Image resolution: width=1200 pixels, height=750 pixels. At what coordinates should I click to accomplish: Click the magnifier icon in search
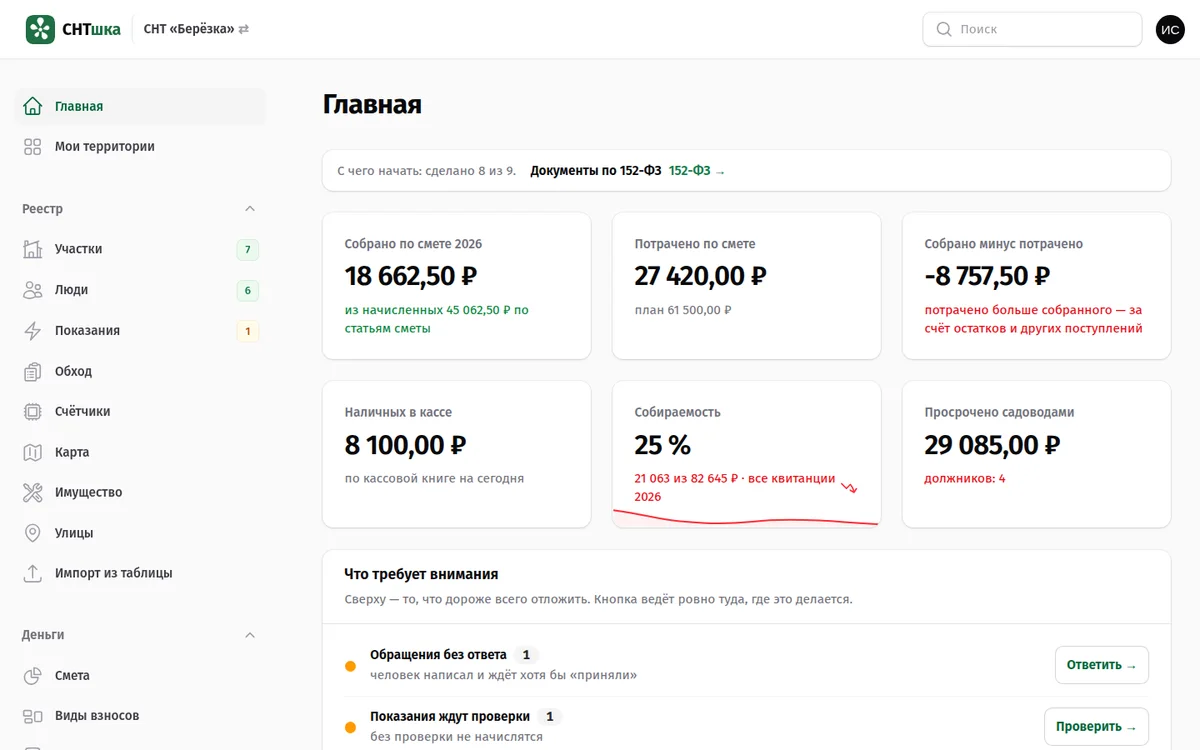(x=943, y=29)
